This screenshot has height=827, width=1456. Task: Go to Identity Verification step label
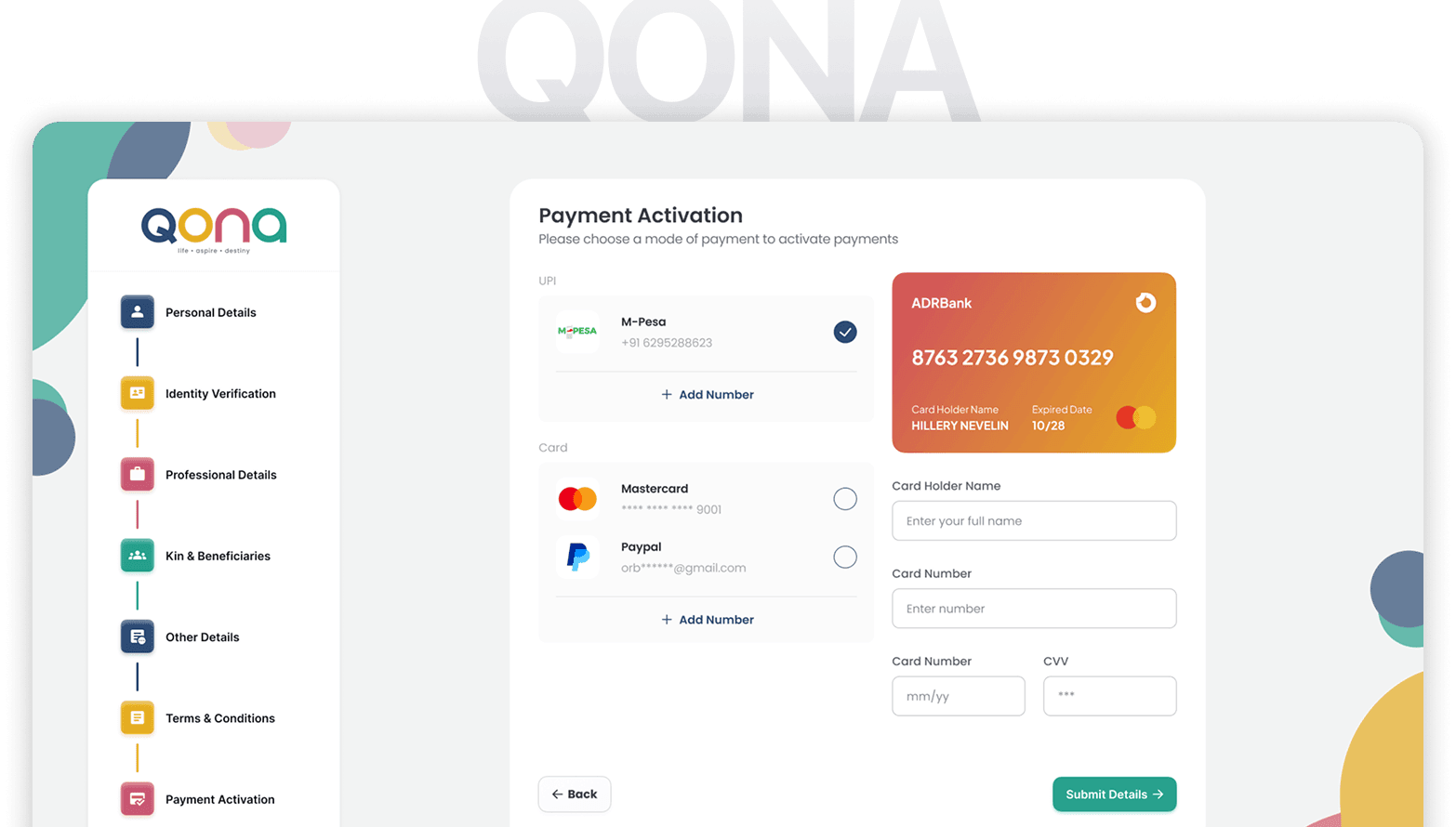[x=220, y=394]
